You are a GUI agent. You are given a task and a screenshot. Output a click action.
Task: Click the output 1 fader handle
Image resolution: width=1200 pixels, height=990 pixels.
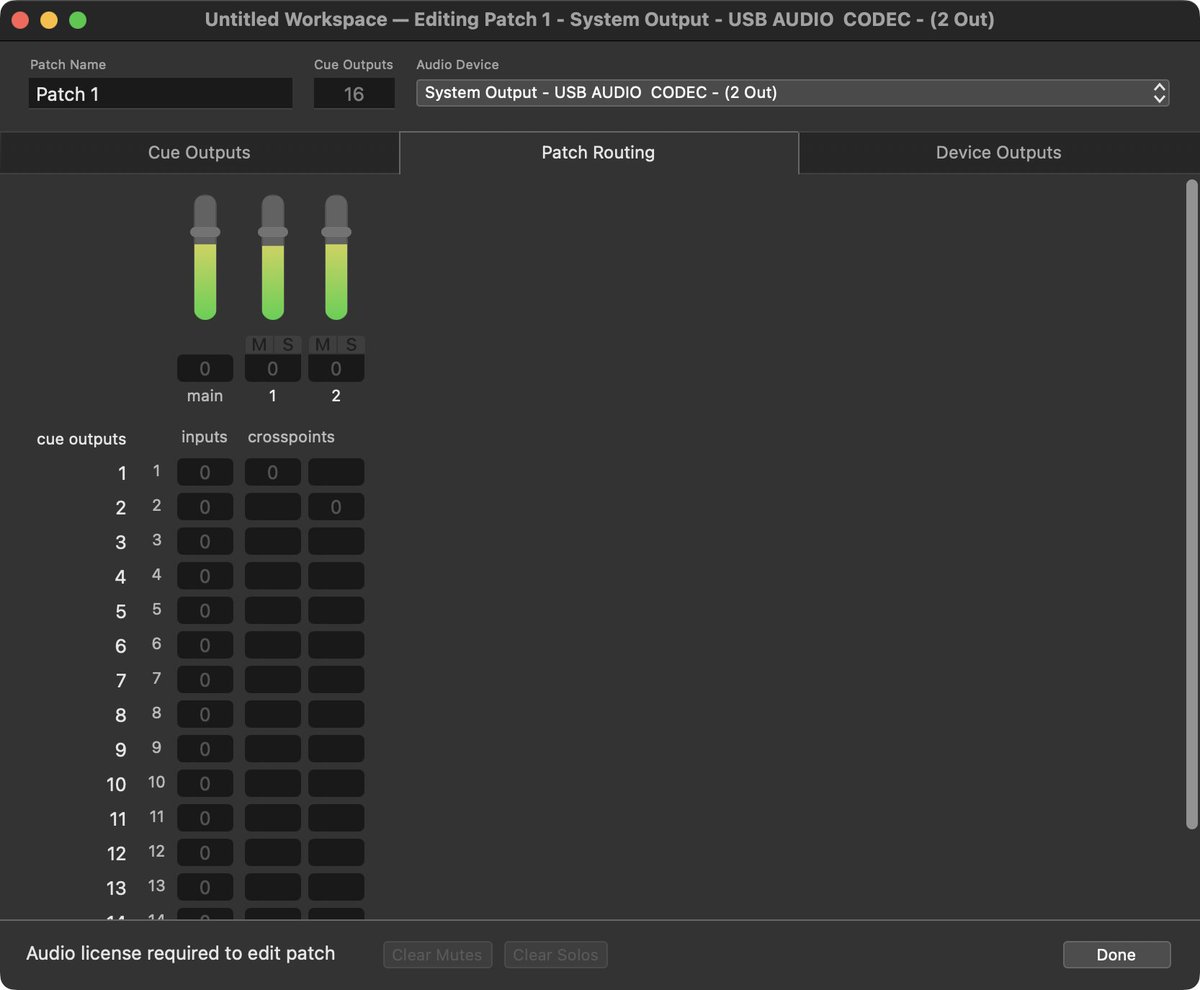273,232
